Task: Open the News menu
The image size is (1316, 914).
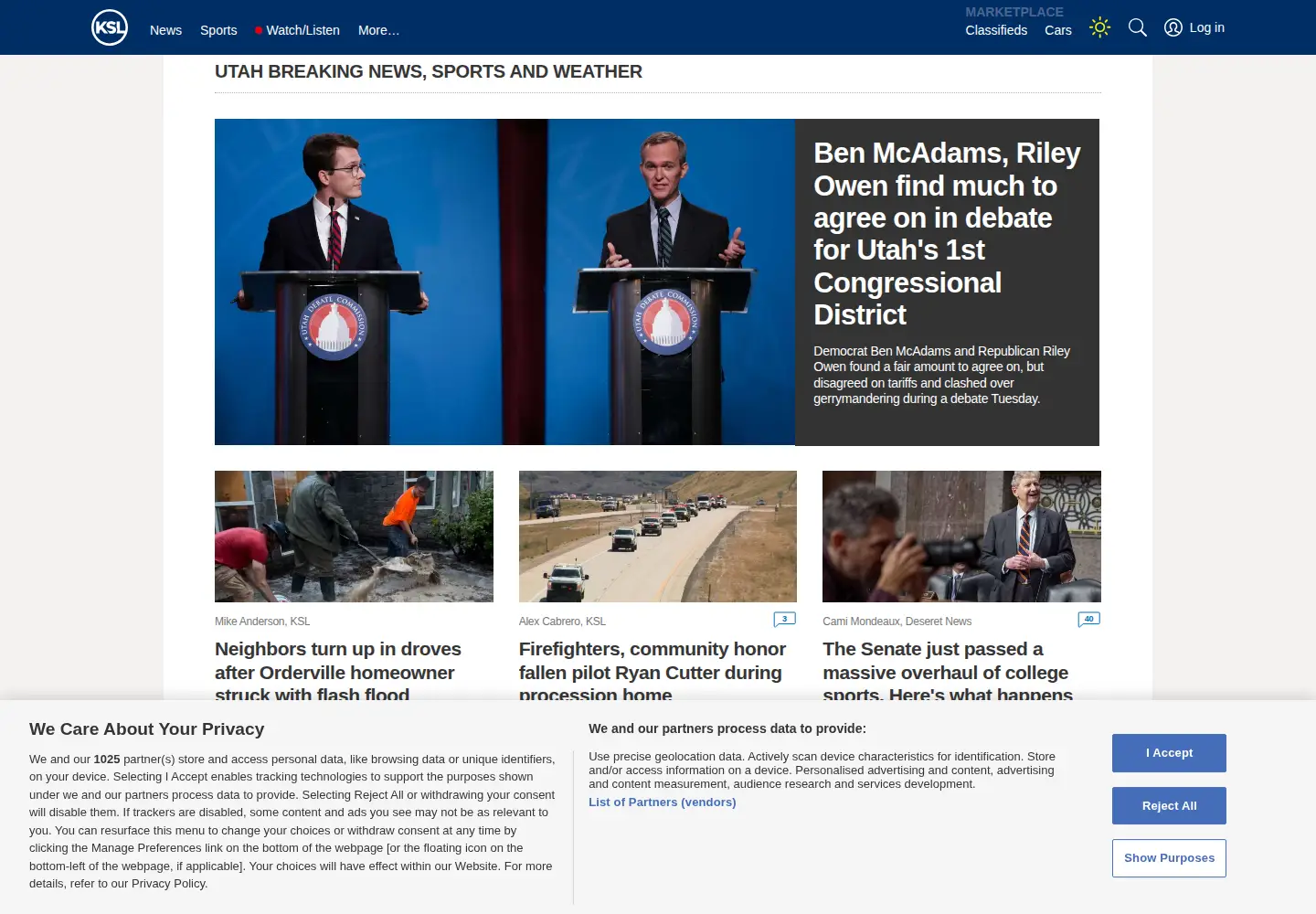Action: pyautogui.click(x=165, y=30)
